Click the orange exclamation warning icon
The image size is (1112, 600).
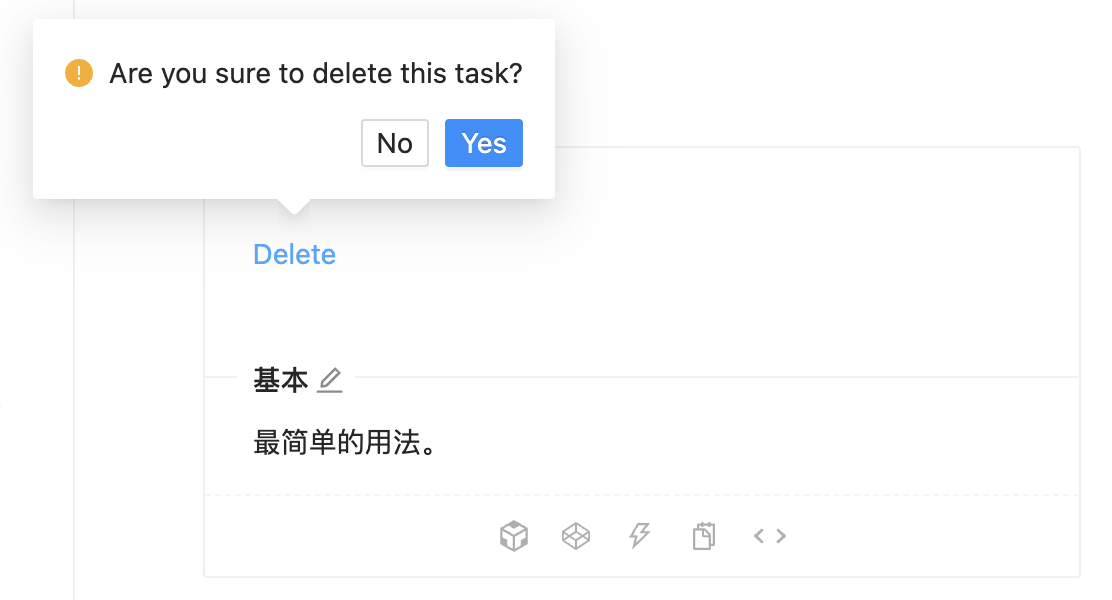point(78,73)
